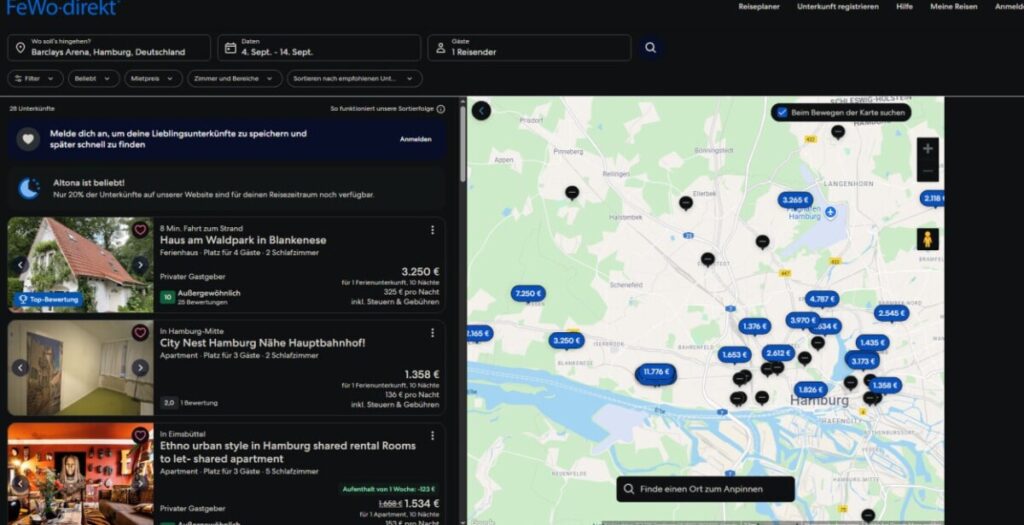Click the 'Altona ist beliebt!' notice
Screen dimensions: 1024x525
pos(227,189)
